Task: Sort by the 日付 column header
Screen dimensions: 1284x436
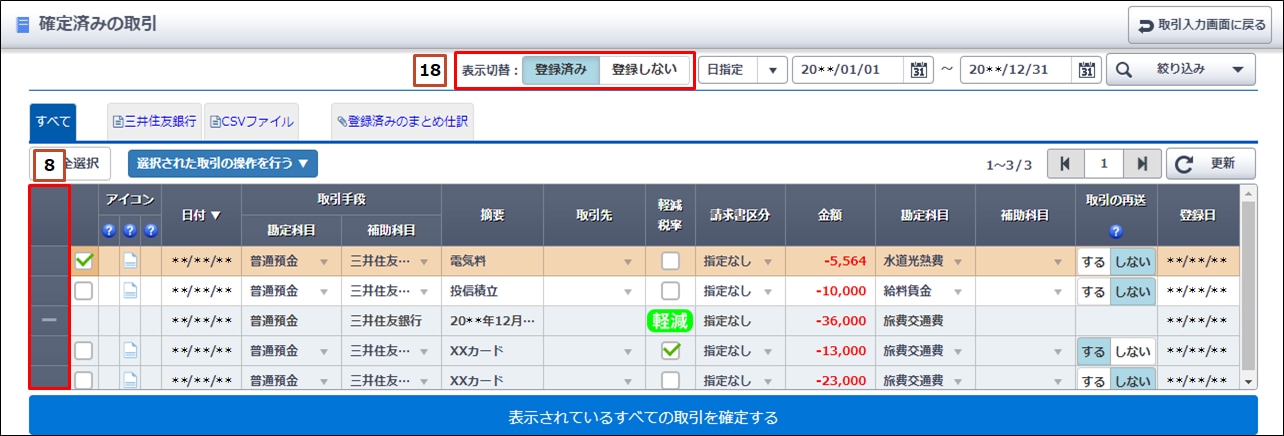Action: (x=201, y=214)
